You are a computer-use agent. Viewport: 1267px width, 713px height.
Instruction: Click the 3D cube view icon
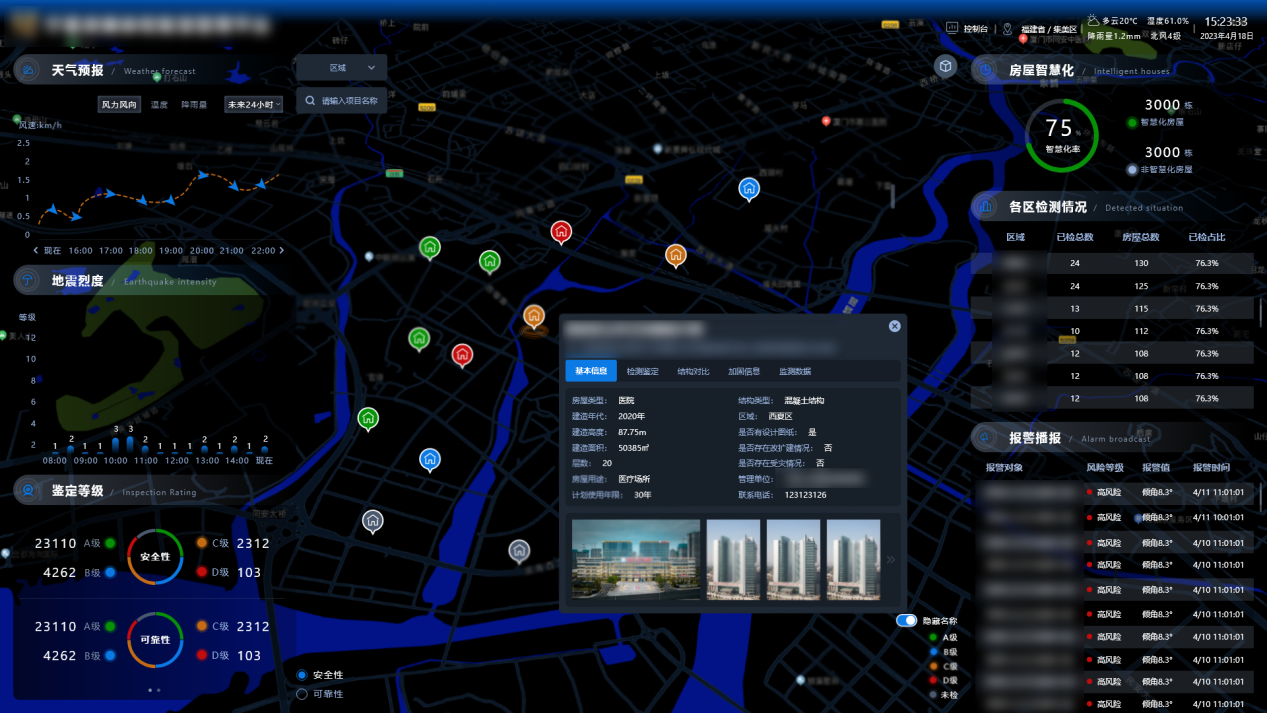point(945,66)
